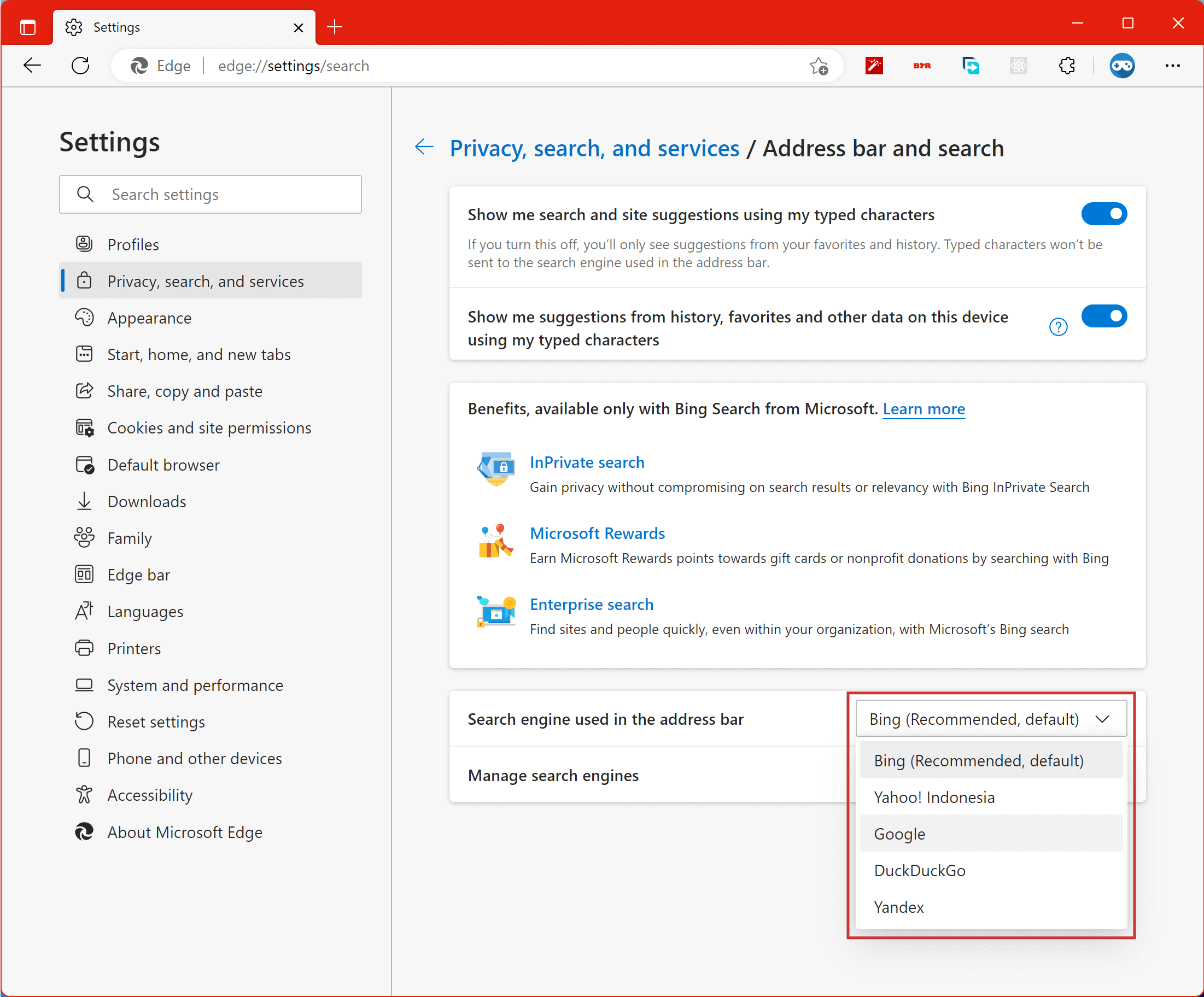Click the Learn more link

click(924, 408)
